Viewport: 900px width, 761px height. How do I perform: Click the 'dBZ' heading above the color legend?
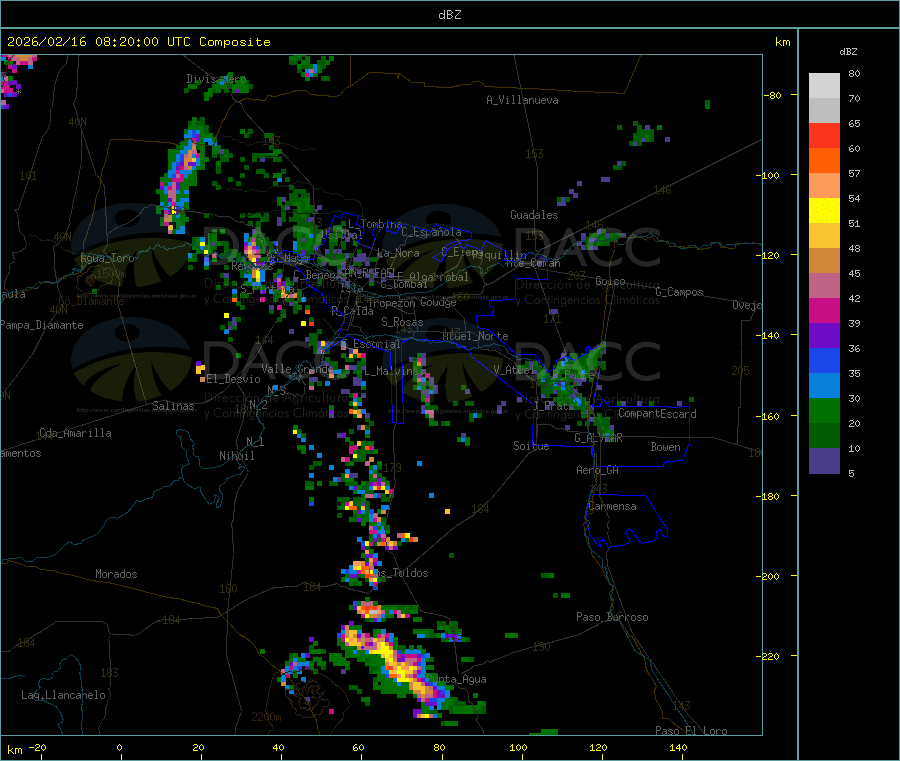click(848, 52)
